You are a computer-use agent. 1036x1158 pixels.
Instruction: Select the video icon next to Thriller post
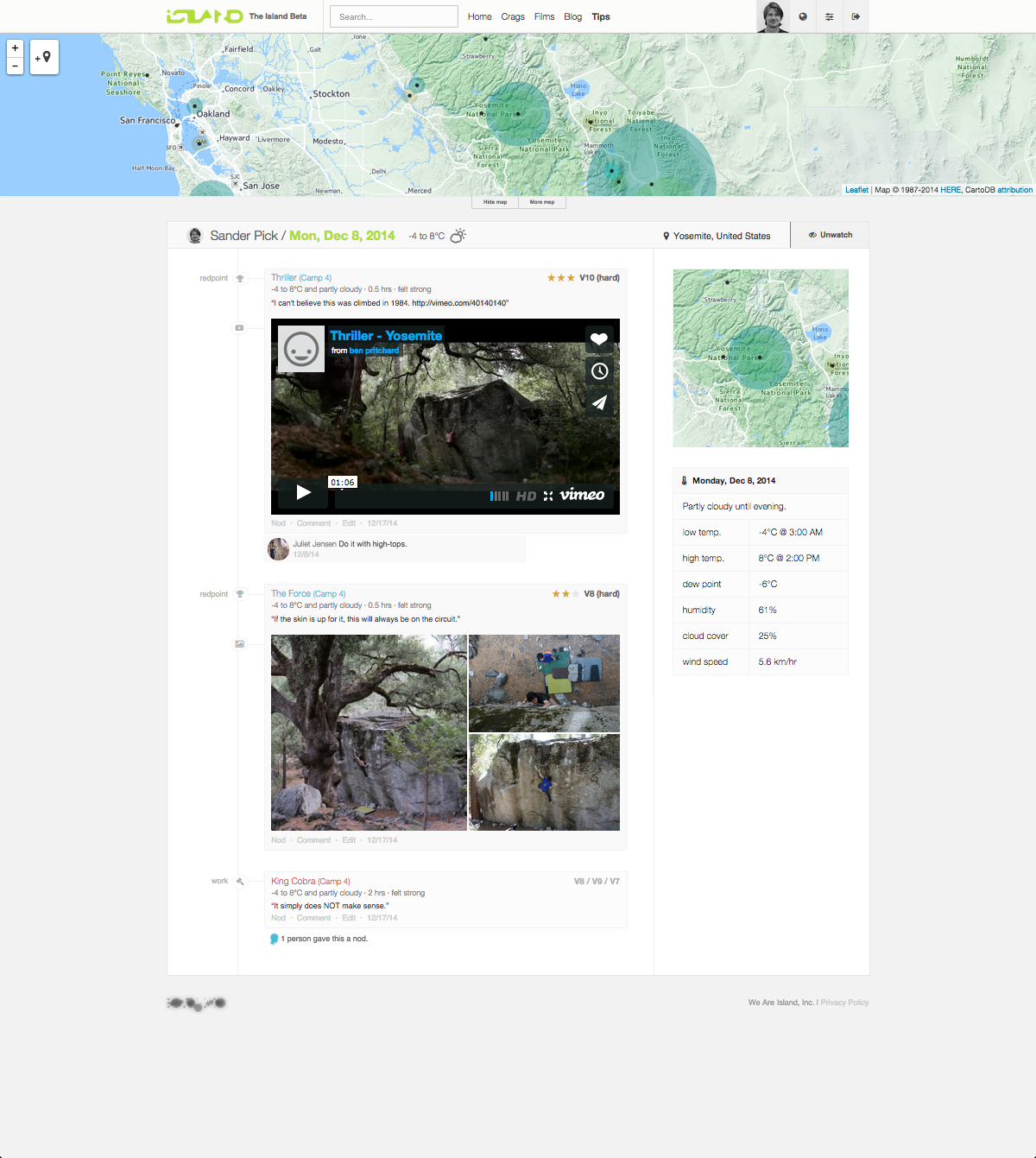239,328
